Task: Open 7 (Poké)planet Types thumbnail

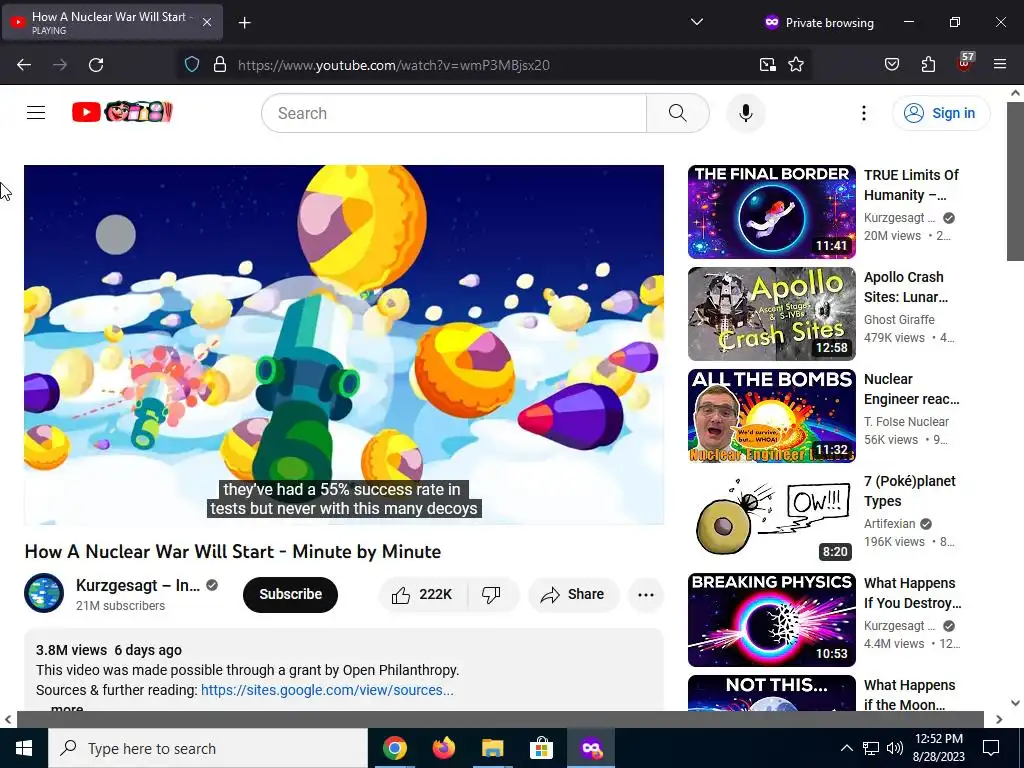Action: [771, 517]
